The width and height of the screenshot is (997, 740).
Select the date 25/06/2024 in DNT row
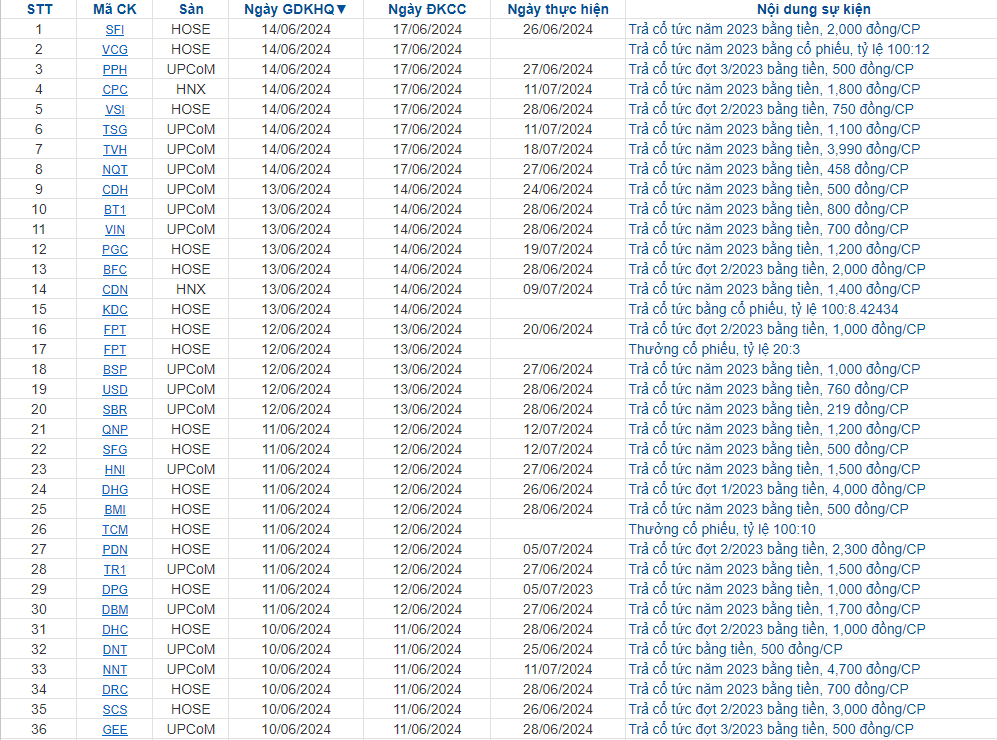tap(558, 649)
